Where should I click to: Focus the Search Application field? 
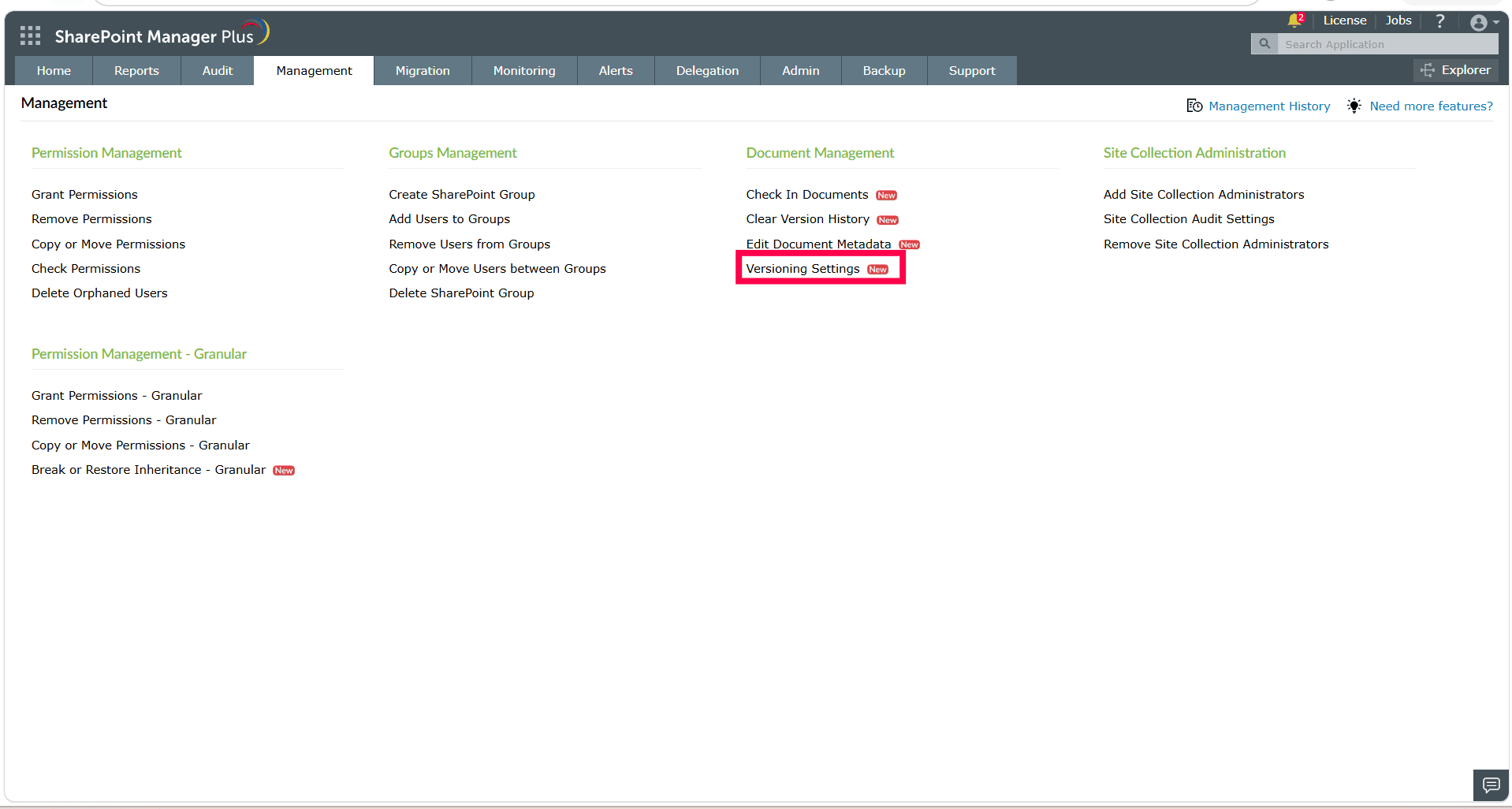coord(1387,44)
